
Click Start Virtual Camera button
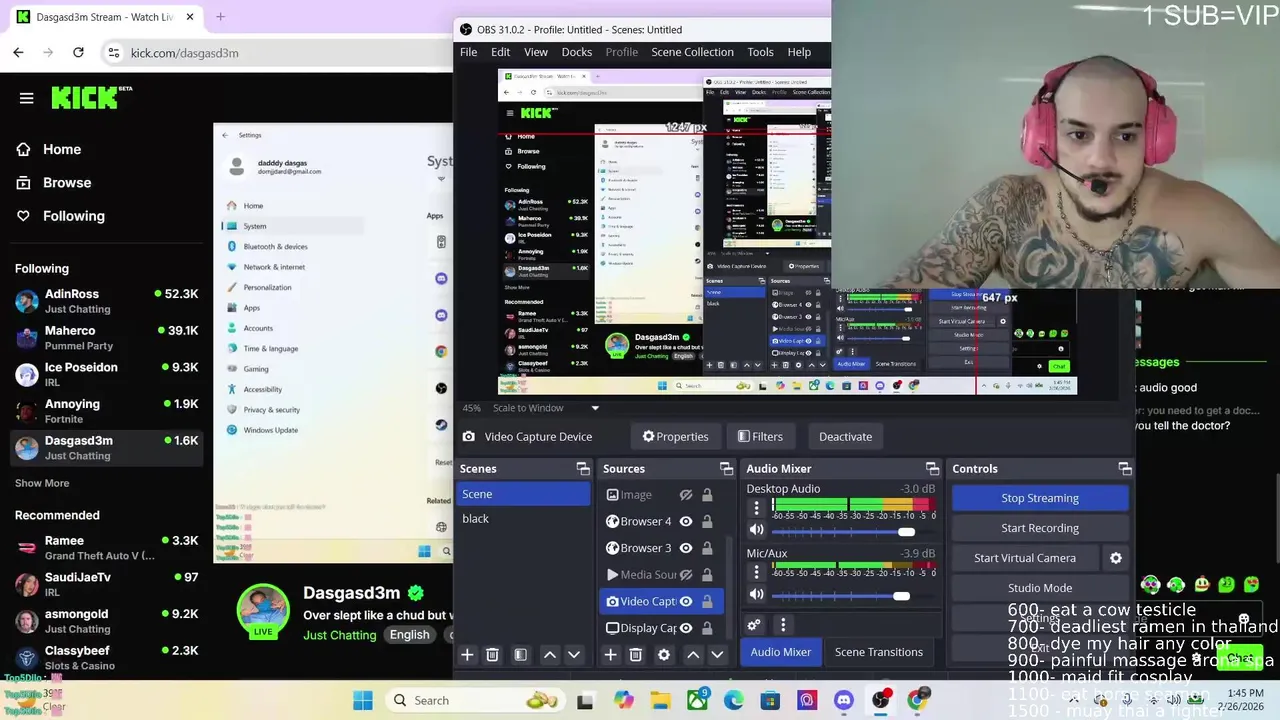[x=1025, y=558]
